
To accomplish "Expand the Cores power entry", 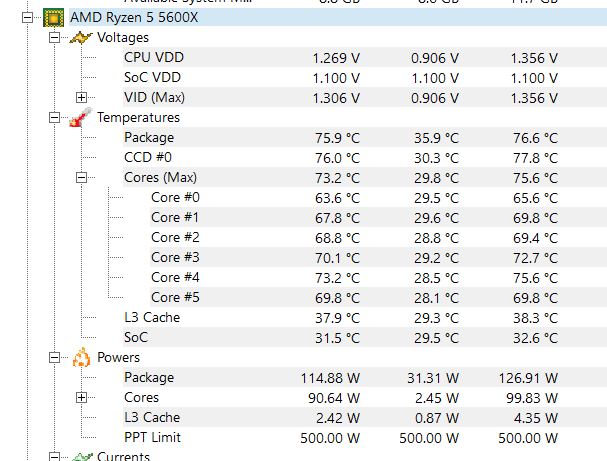I will coord(81,398).
